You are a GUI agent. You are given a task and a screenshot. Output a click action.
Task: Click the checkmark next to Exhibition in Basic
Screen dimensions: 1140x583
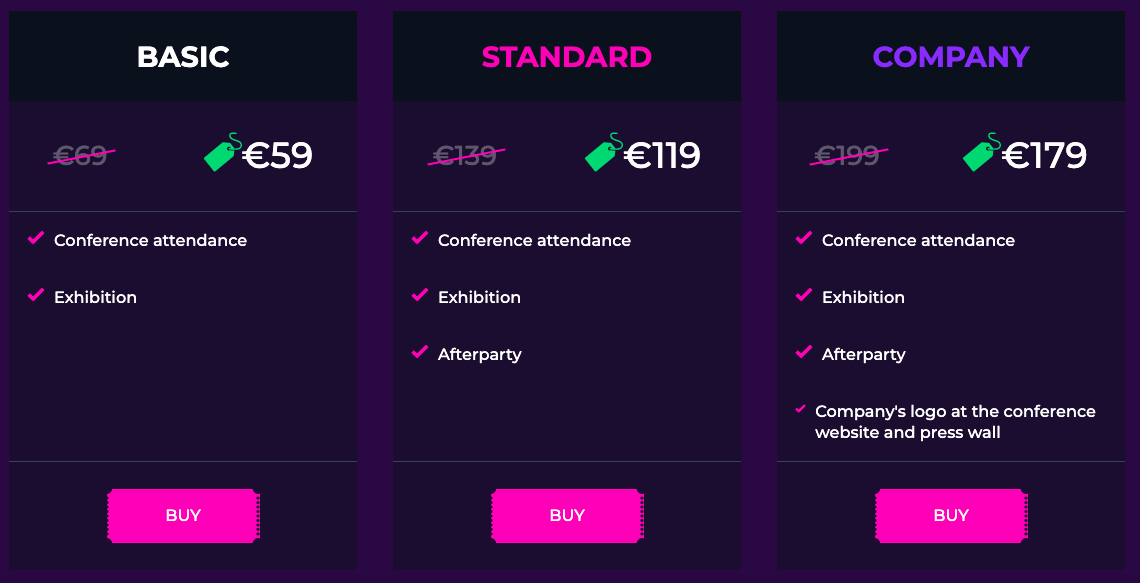36,295
